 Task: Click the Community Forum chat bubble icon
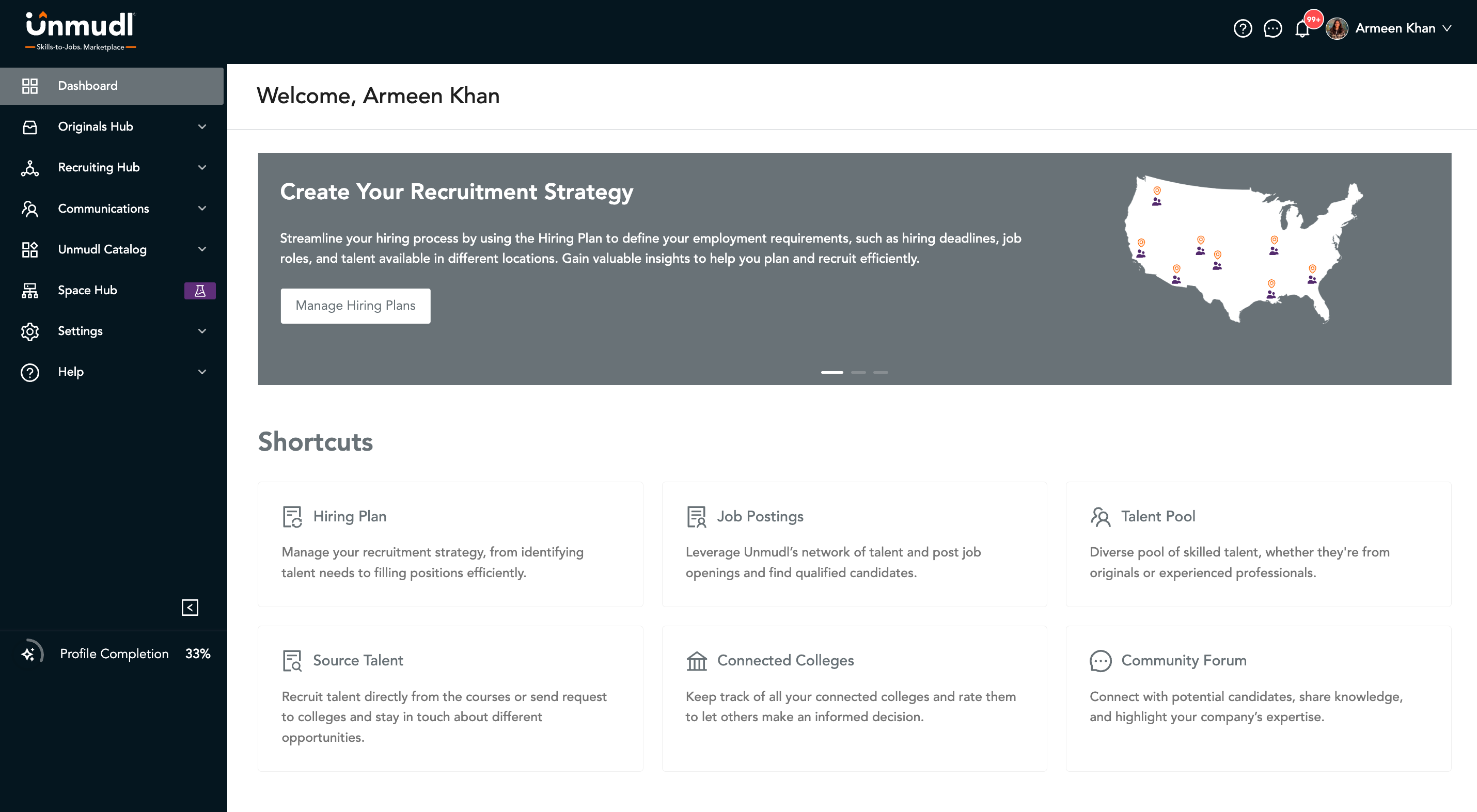[1099, 661]
